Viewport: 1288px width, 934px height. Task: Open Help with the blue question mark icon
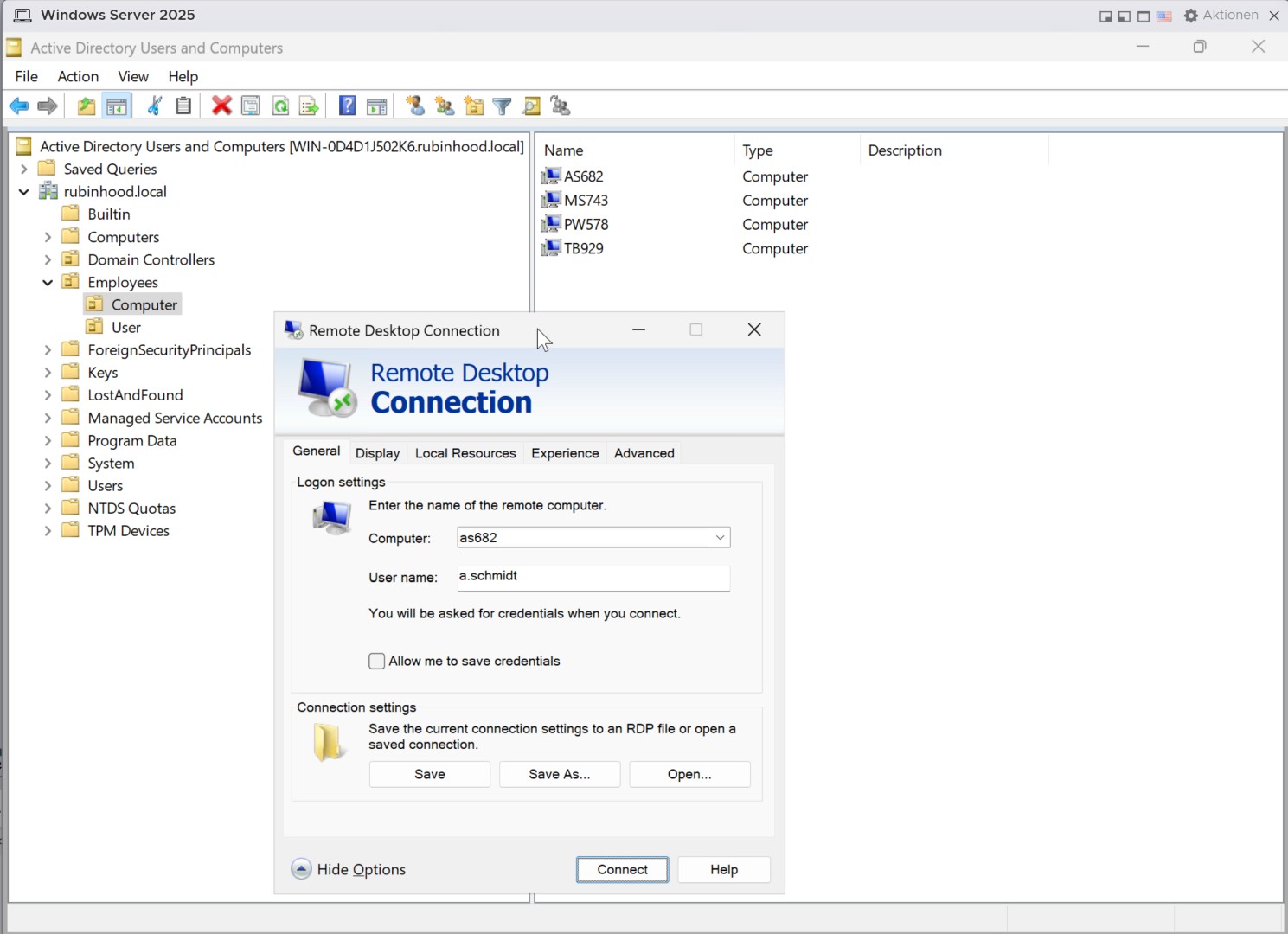click(x=347, y=106)
